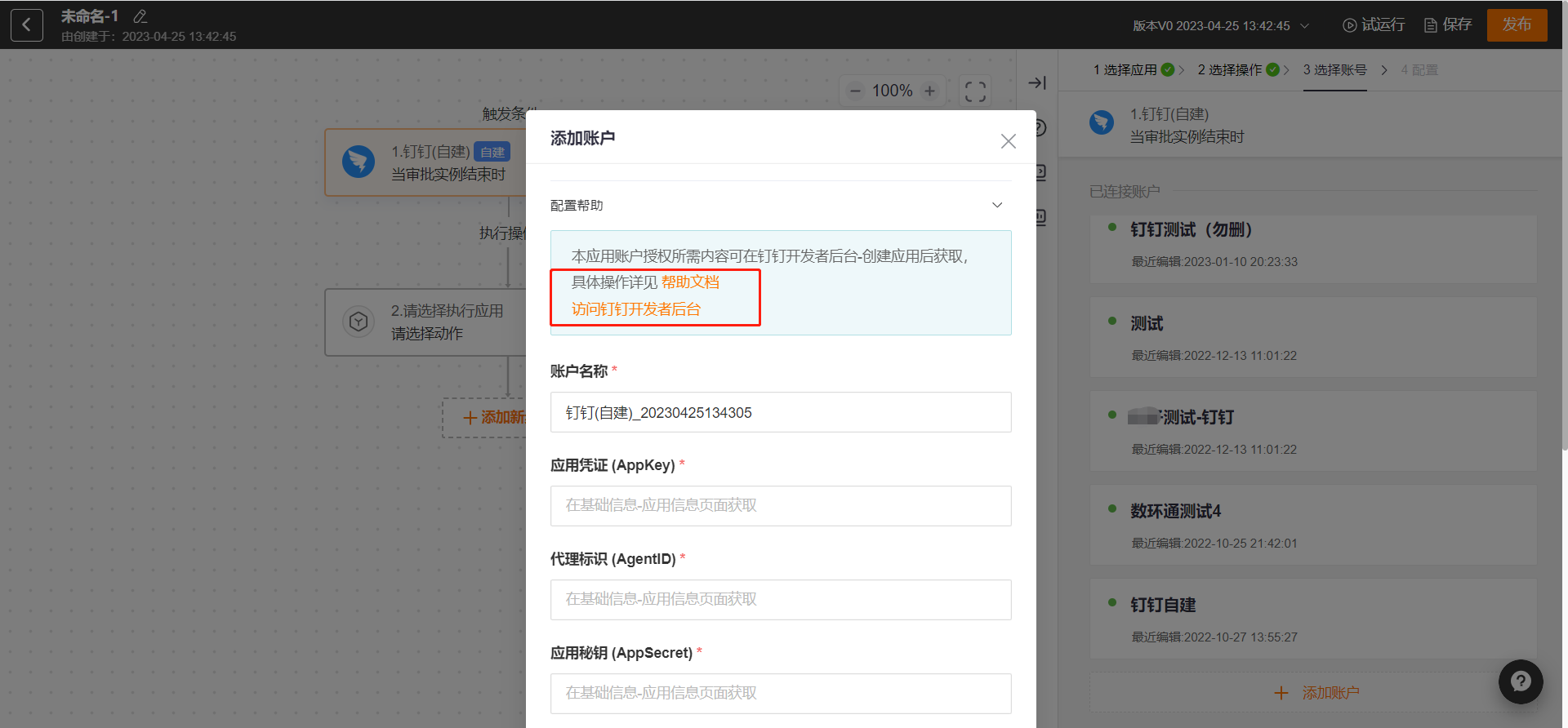This screenshot has width=1568, height=728.
Task: Go to step 2 选择操作 tab
Action: (1238, 70)
